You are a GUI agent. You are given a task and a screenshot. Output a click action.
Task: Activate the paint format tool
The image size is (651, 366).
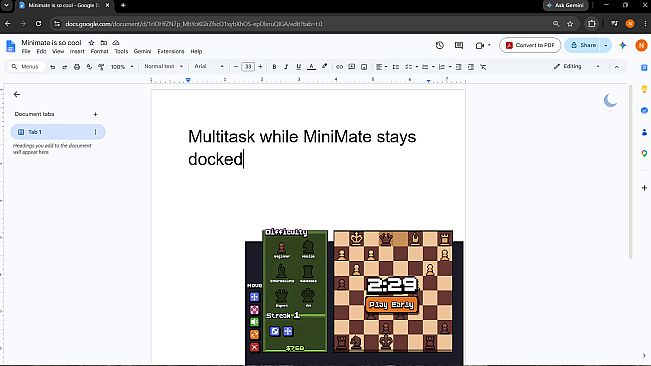(101, 67)
